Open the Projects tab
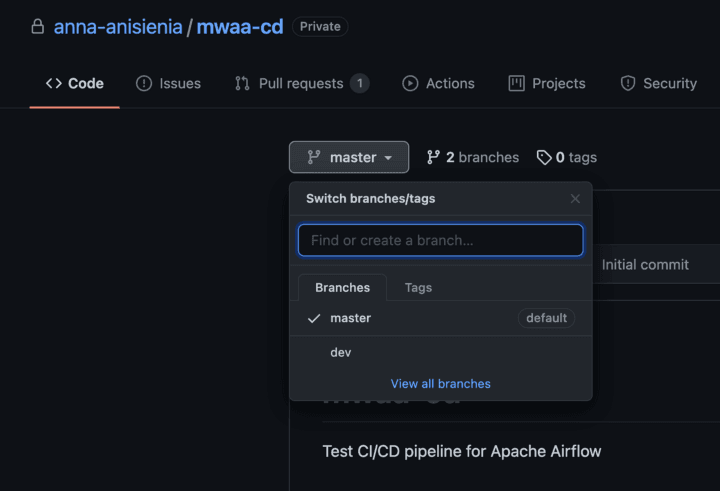 (x=547, y=84)
